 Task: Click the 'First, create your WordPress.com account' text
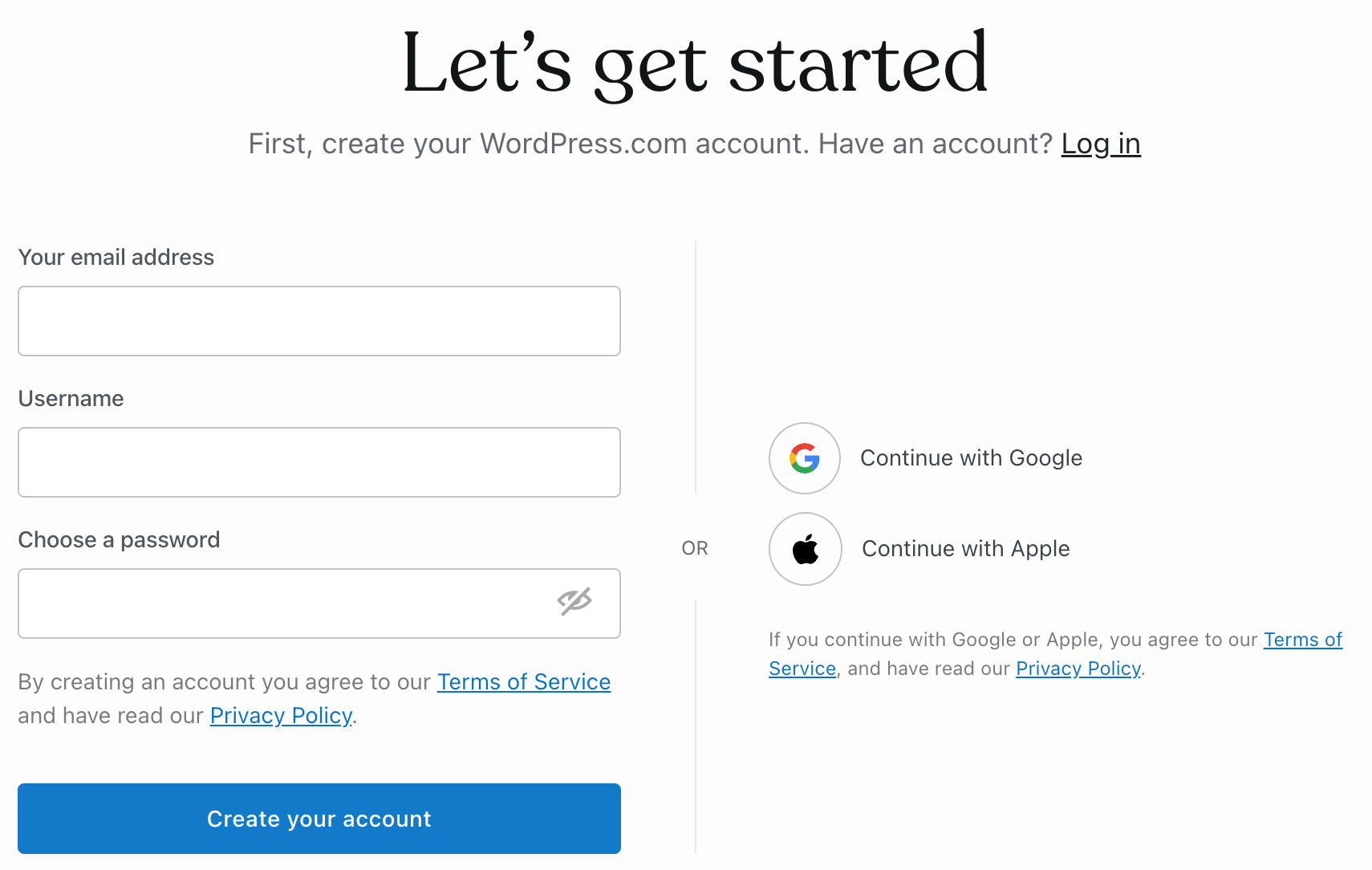(530, 144)
